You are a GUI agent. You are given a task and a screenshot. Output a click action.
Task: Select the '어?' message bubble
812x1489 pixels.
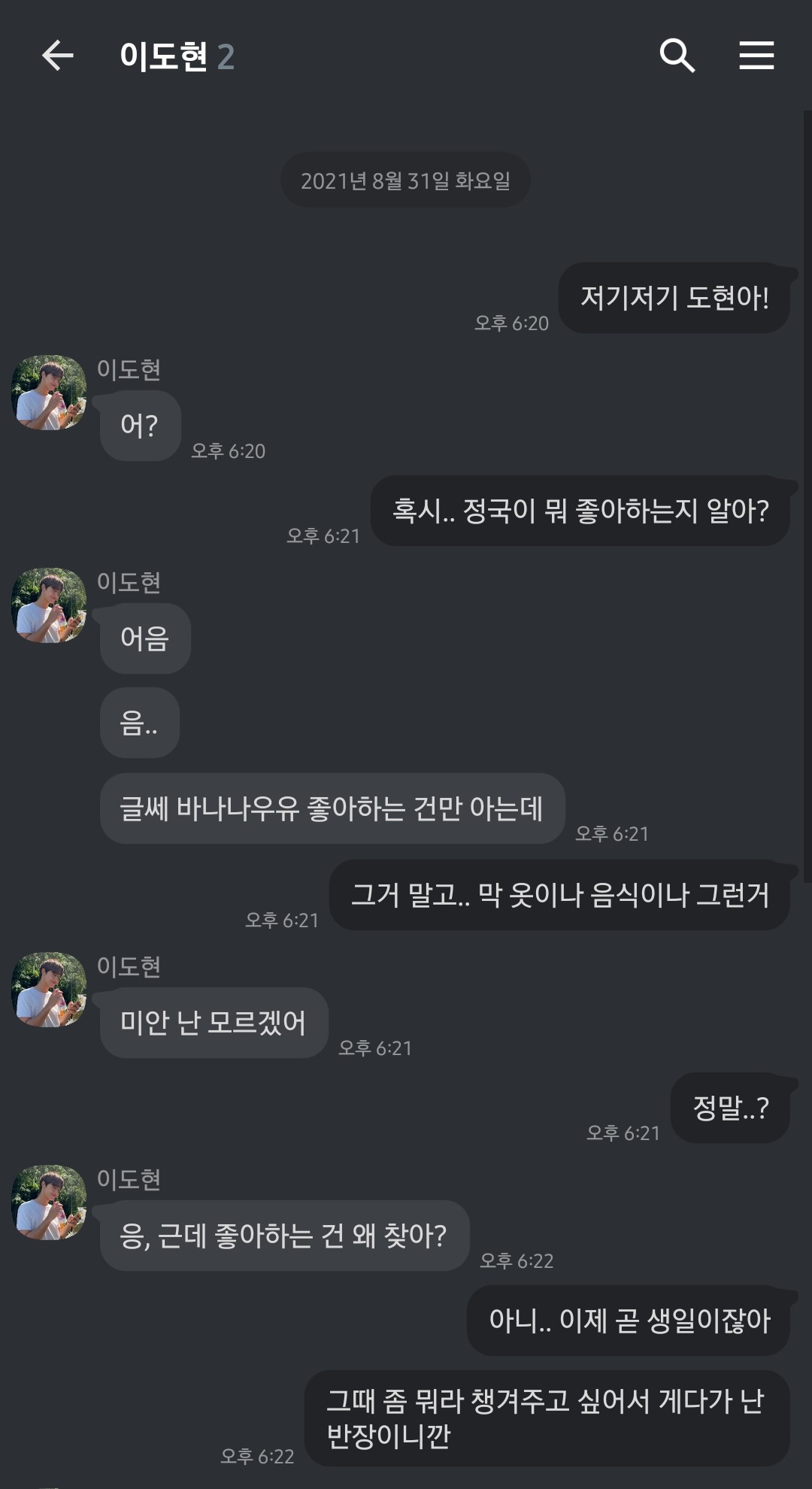[140, 426]
